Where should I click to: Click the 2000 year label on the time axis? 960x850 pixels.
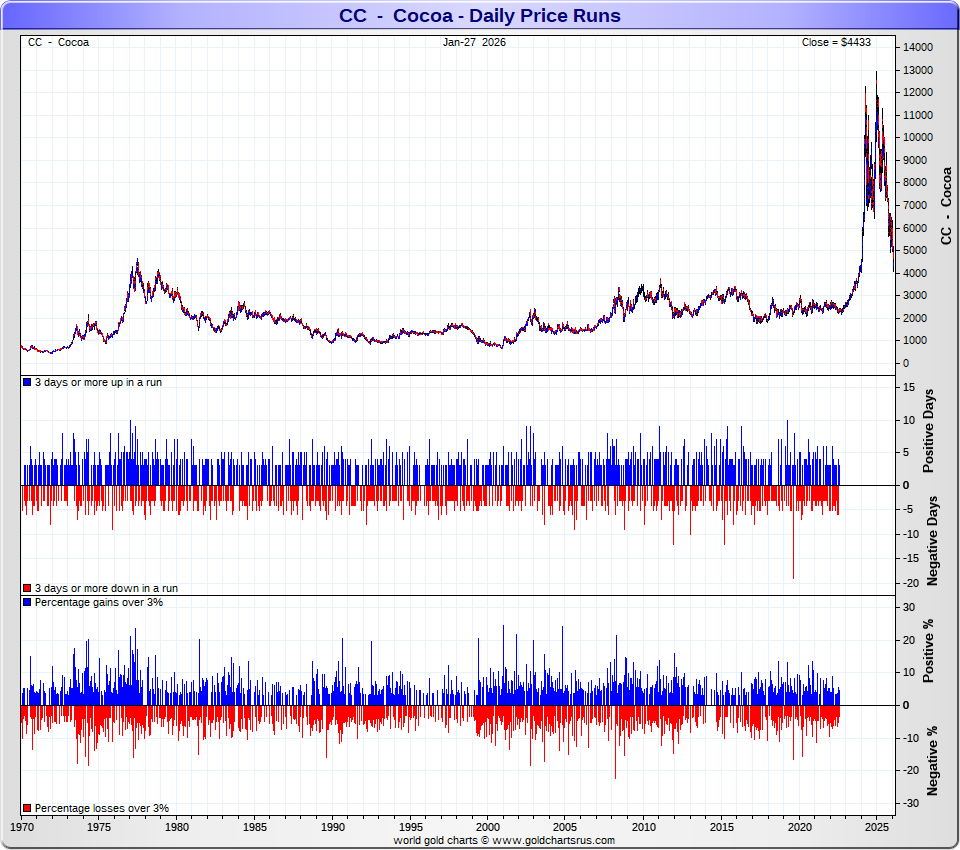(488, 827)
